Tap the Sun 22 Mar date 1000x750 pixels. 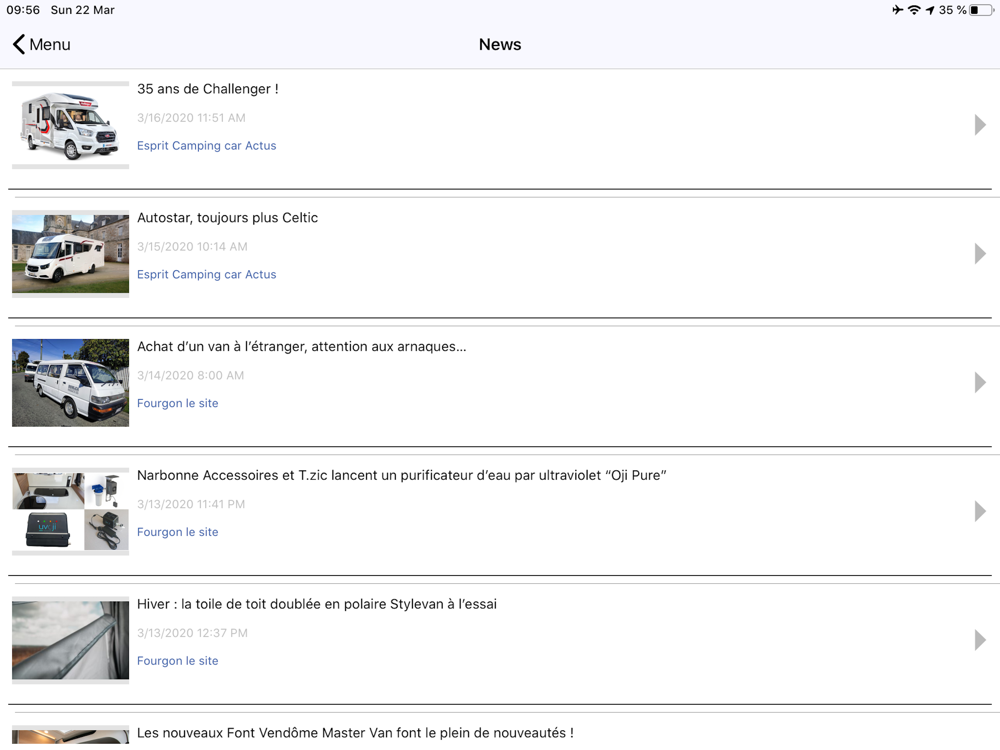[x=83, y=10]
